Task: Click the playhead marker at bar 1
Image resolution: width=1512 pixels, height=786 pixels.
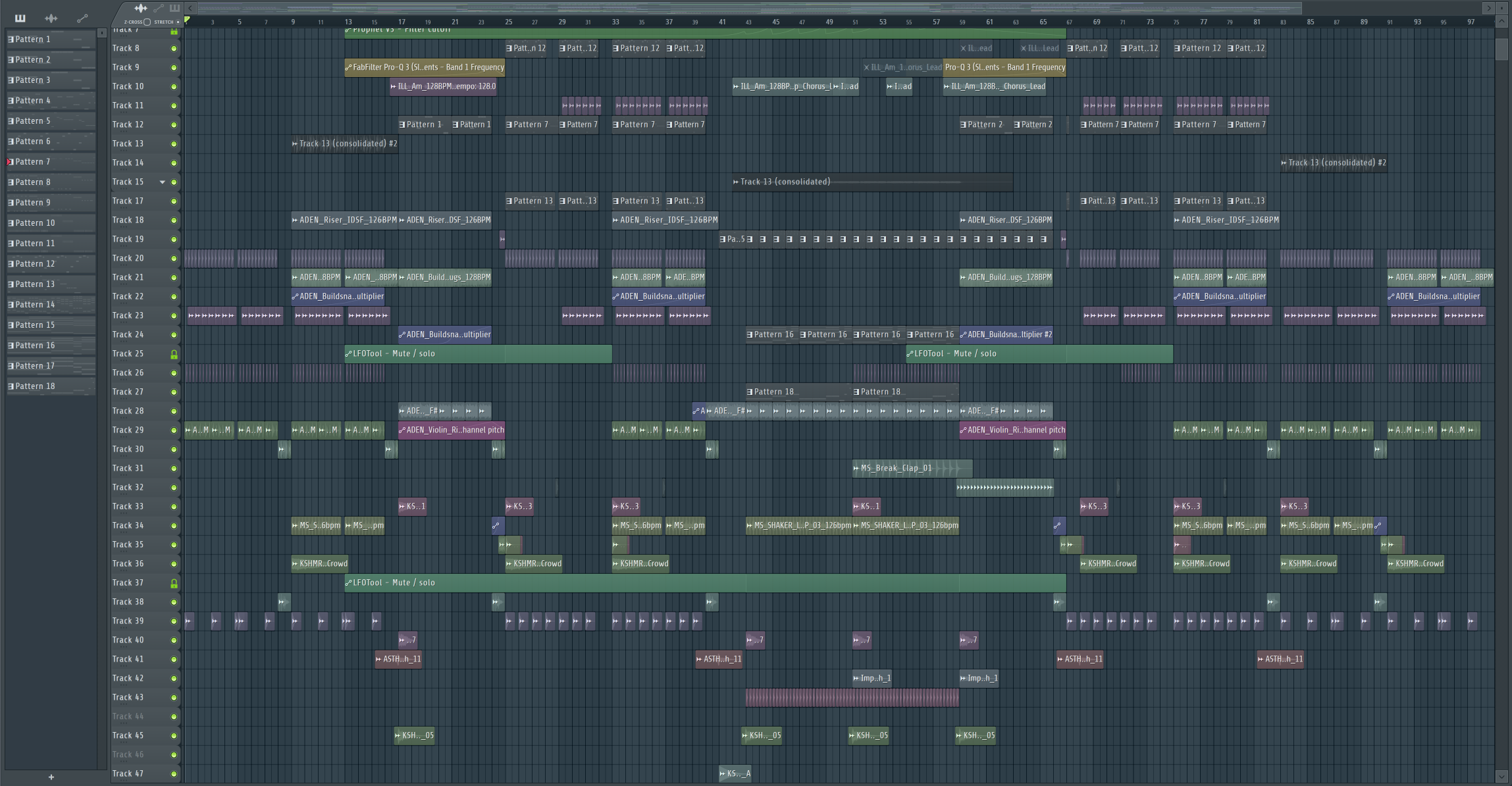Action: pos(188,20)
